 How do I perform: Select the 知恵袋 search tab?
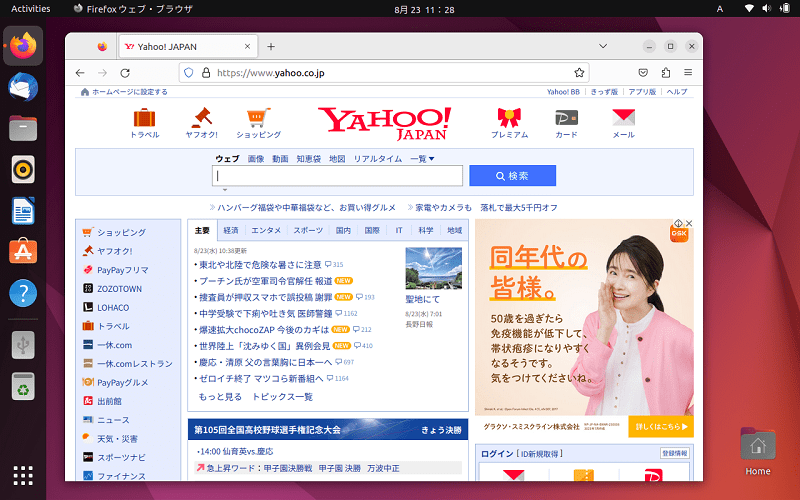tap(309, 159)
